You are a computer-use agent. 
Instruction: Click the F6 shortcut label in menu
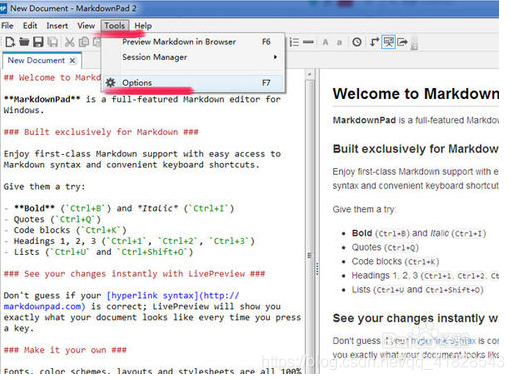[x=266, y=42]
